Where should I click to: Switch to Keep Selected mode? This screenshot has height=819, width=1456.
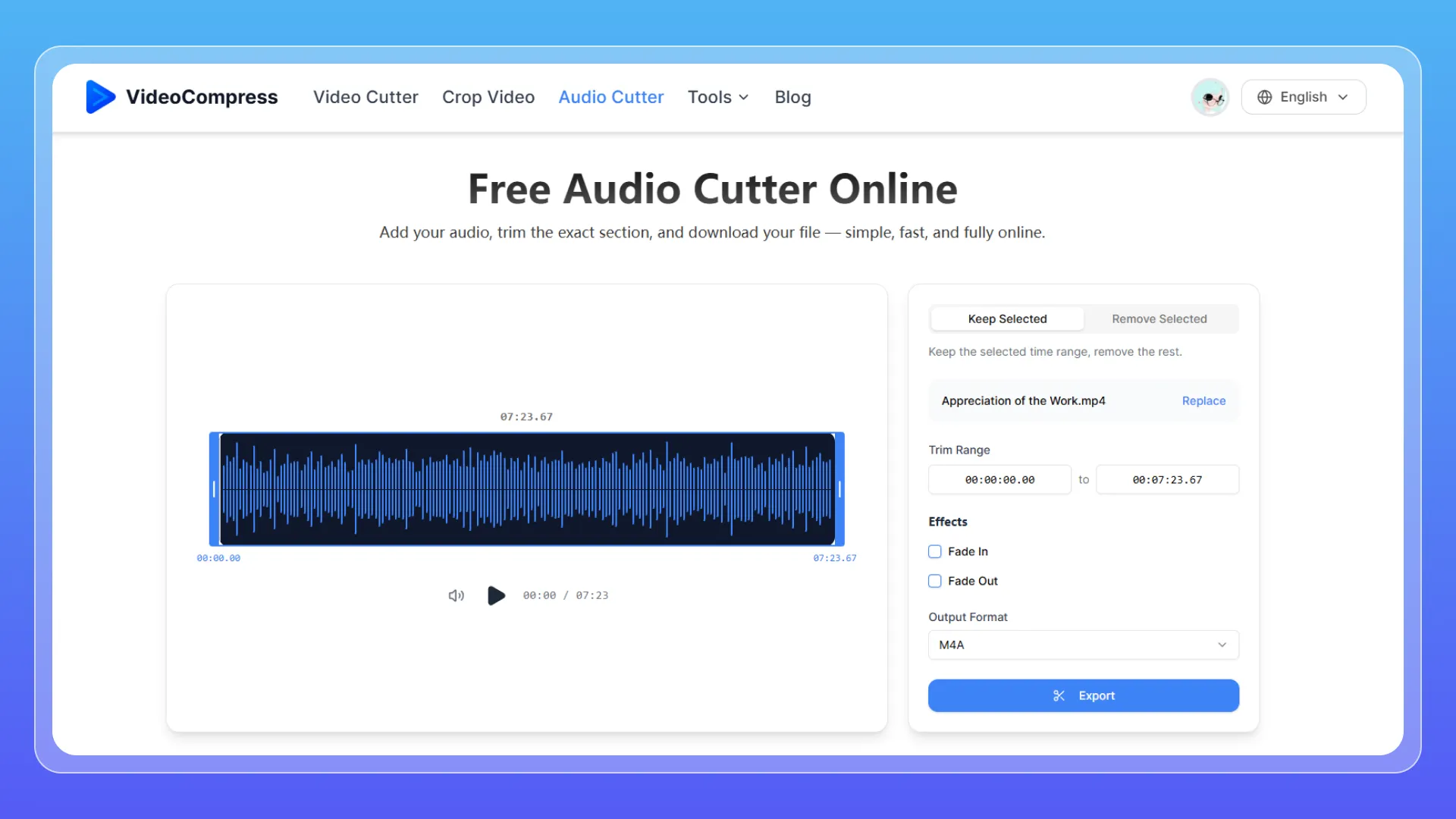click(1007, 318)
